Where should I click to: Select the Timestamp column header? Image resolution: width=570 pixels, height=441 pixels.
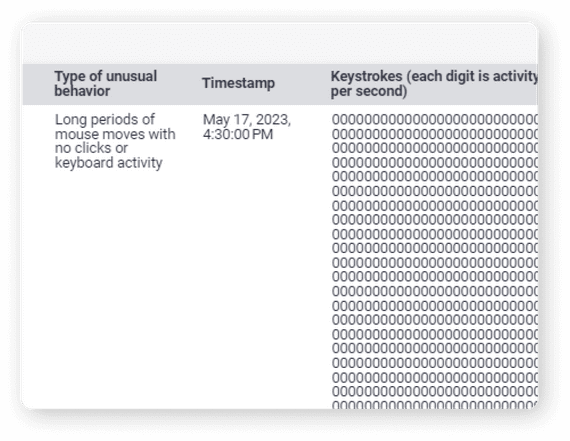tap(238, 83)
